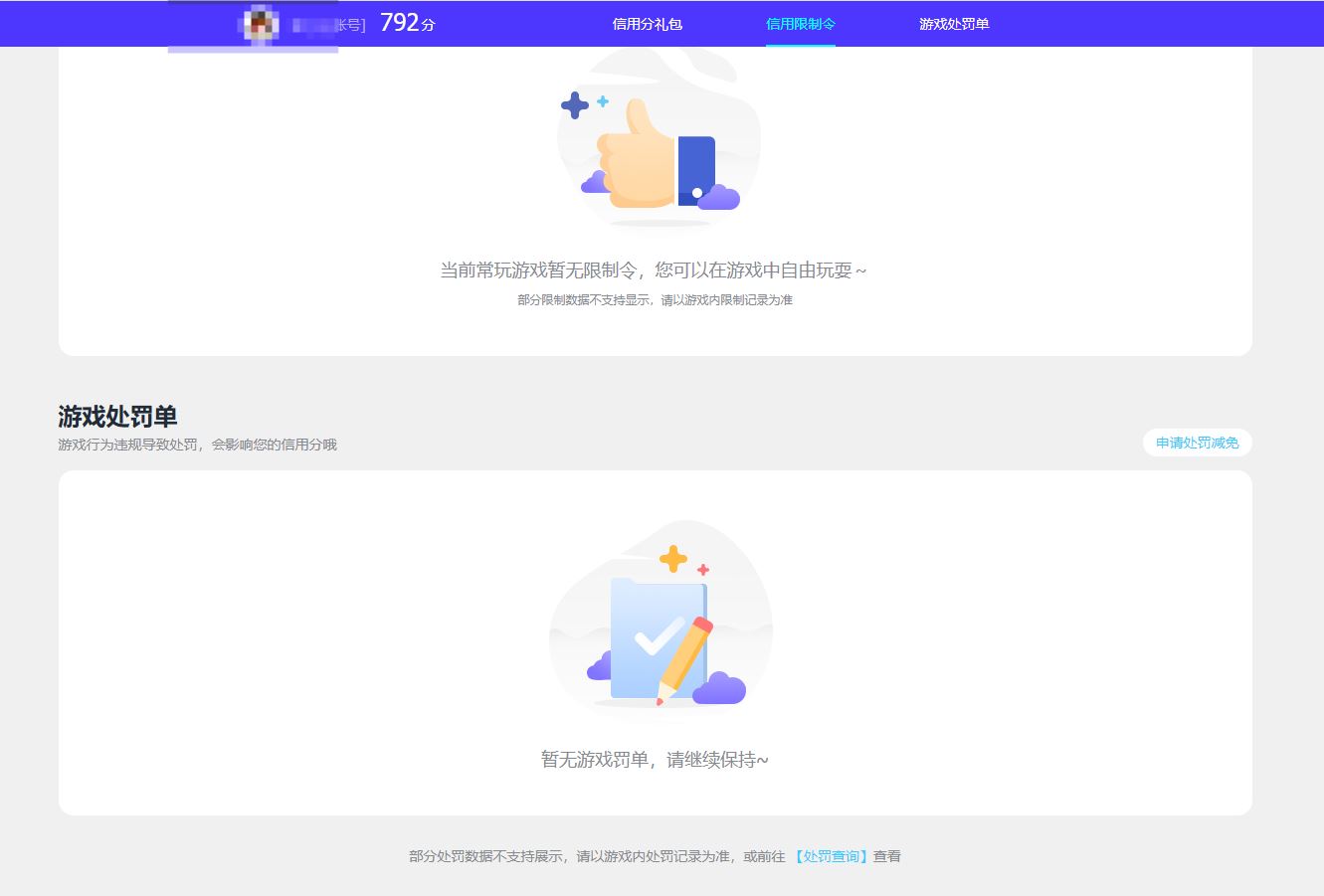Click the 当前常玩游戏暂无限制令 message
The image size is (1324, 896).
tap(654, 270)
